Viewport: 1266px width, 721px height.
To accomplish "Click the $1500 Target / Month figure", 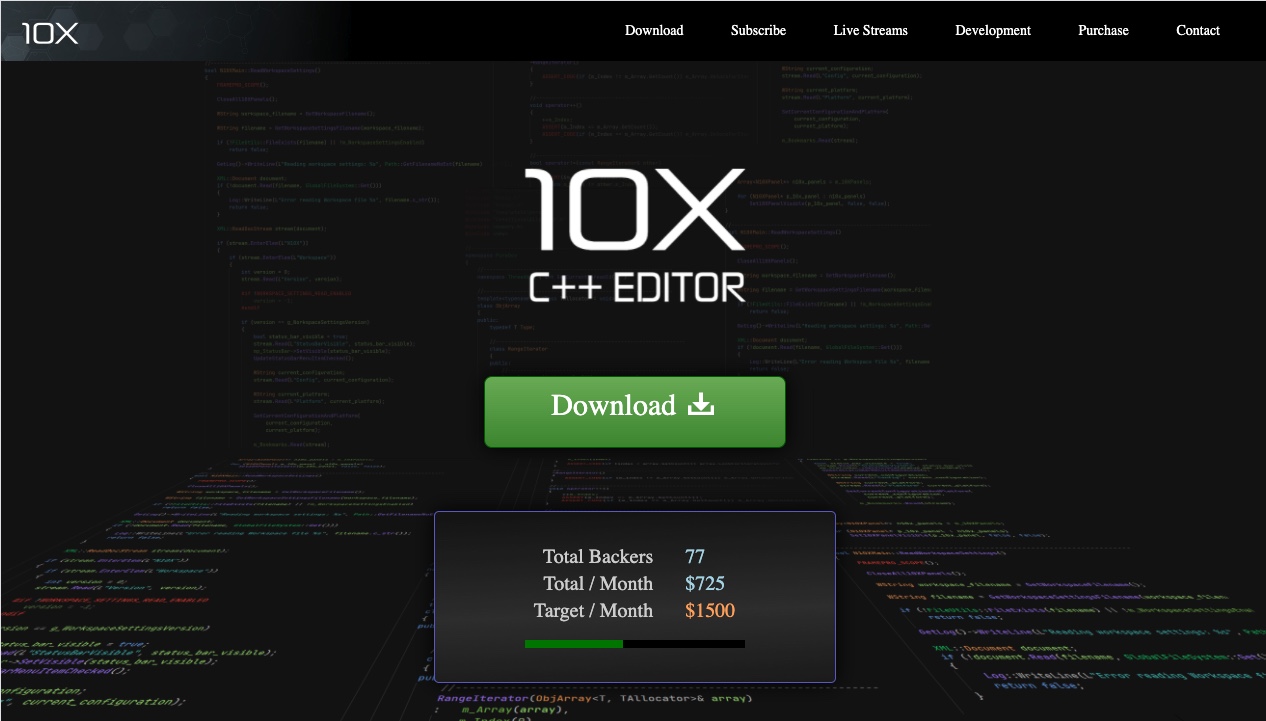I will tap(709, 610).
